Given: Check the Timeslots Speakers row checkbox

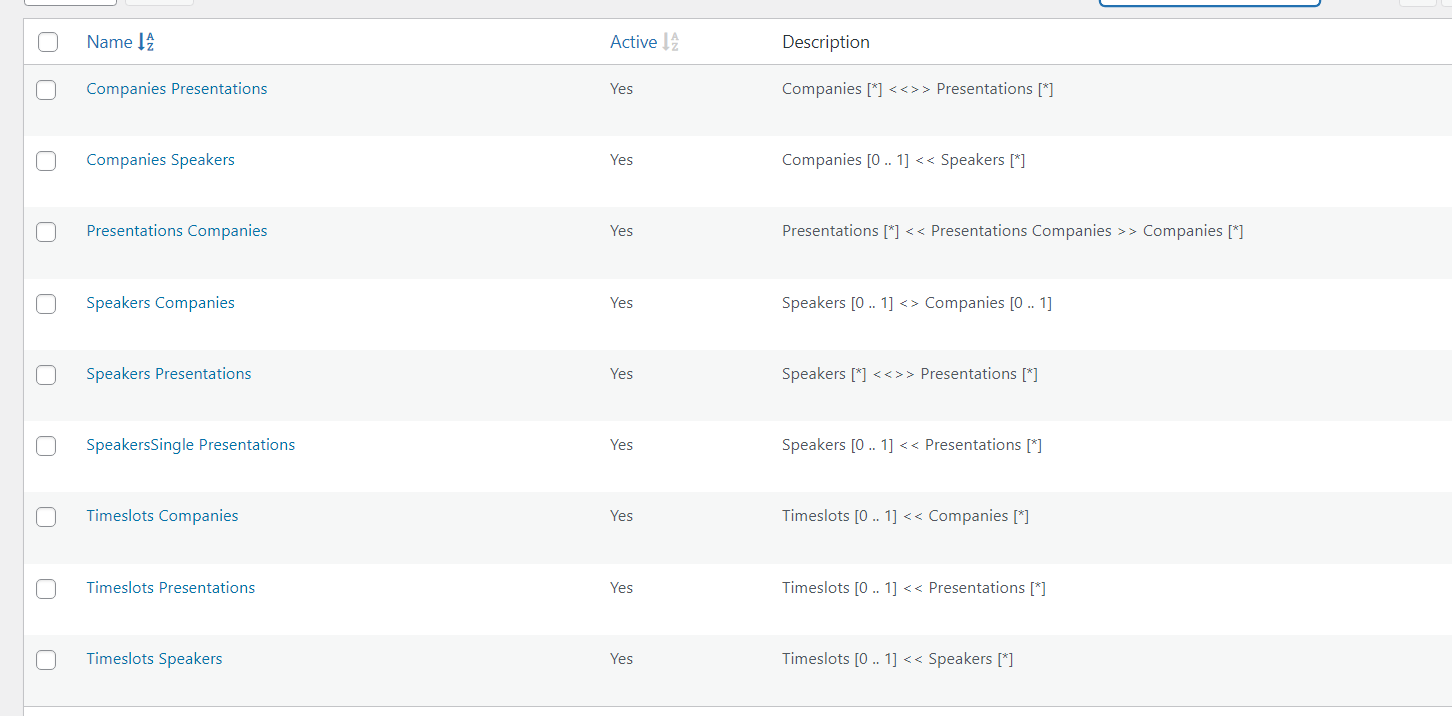Looking at the screenshot, I should click(x=46, y=660).
